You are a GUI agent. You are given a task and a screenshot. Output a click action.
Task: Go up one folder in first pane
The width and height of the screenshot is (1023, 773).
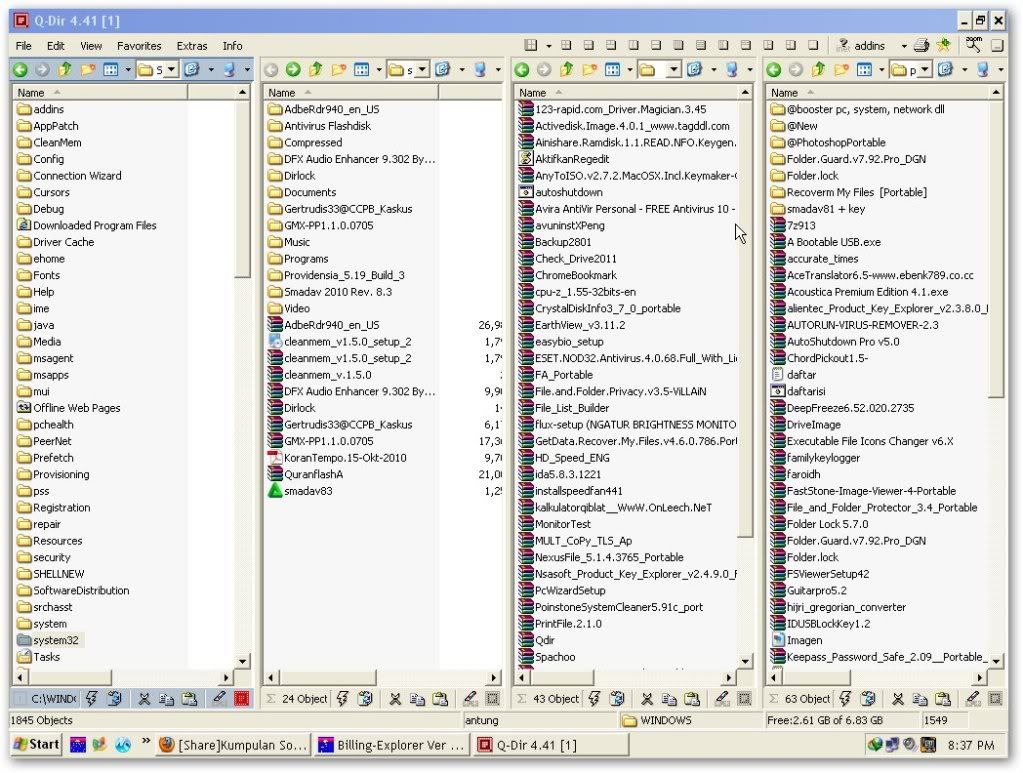(65, 69)
